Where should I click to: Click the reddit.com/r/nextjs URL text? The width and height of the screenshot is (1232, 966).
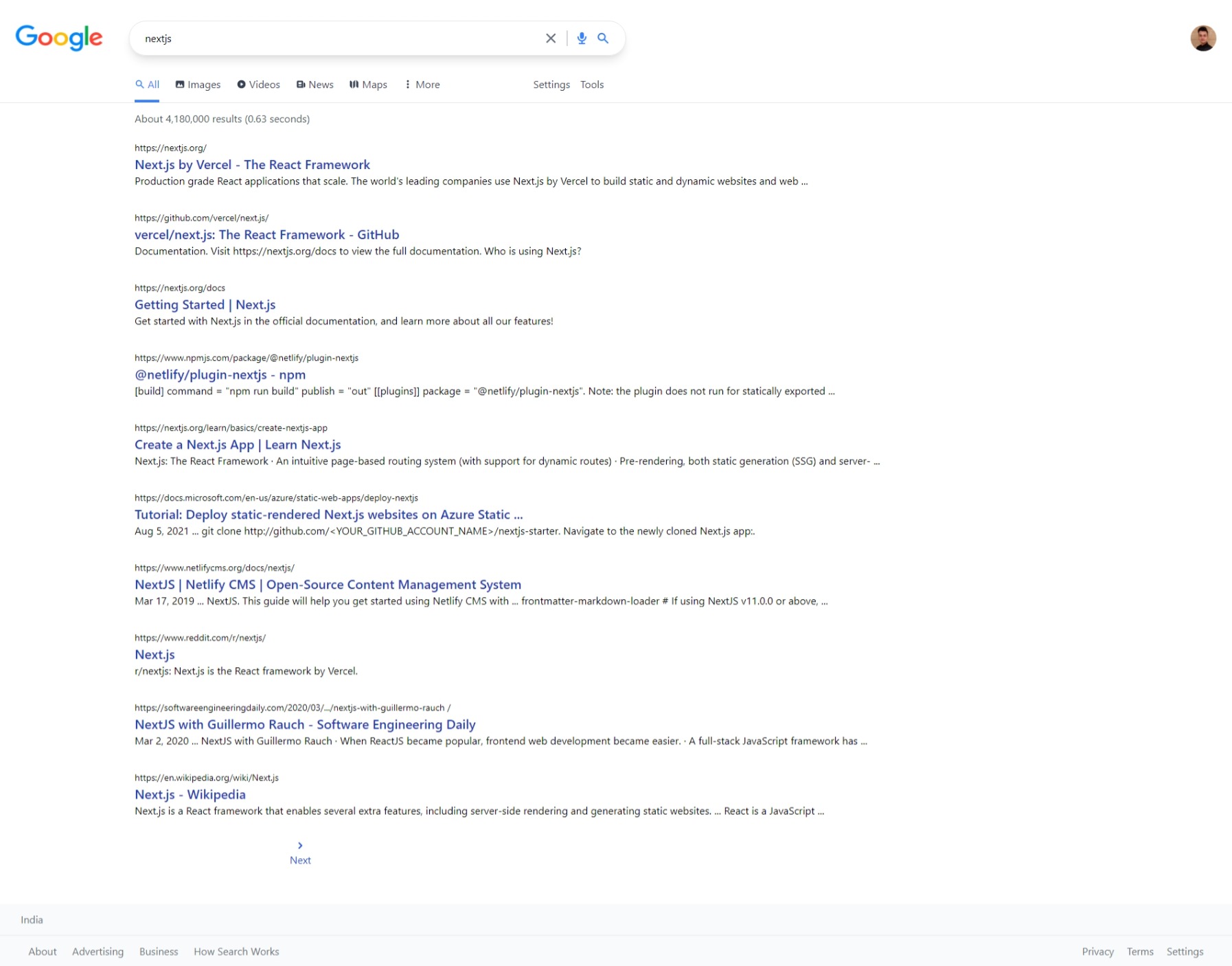click(x=200, y=638)
